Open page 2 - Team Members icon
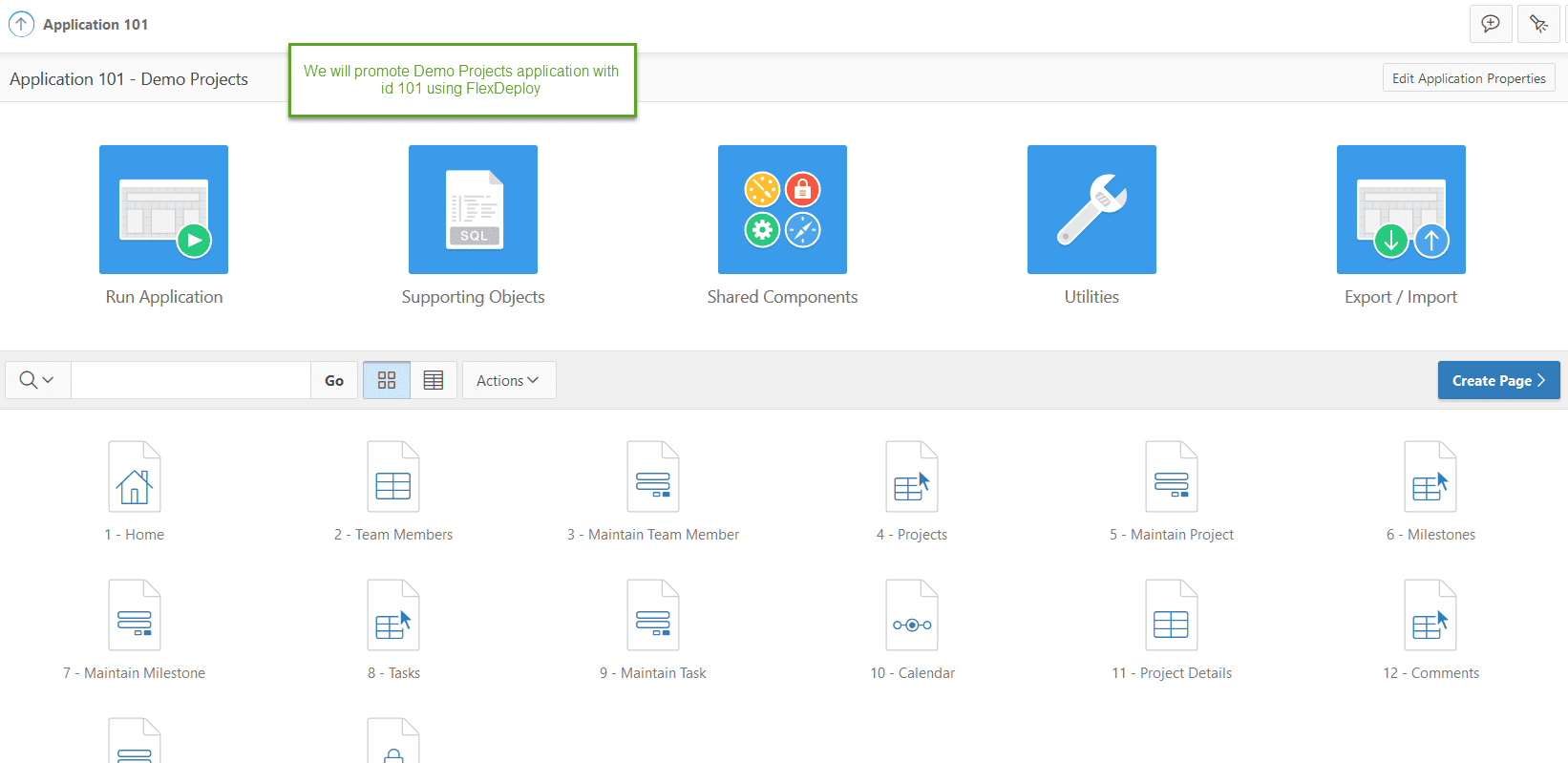The height and width of the screenshot is (763, 1568). (x=393, y=477)
